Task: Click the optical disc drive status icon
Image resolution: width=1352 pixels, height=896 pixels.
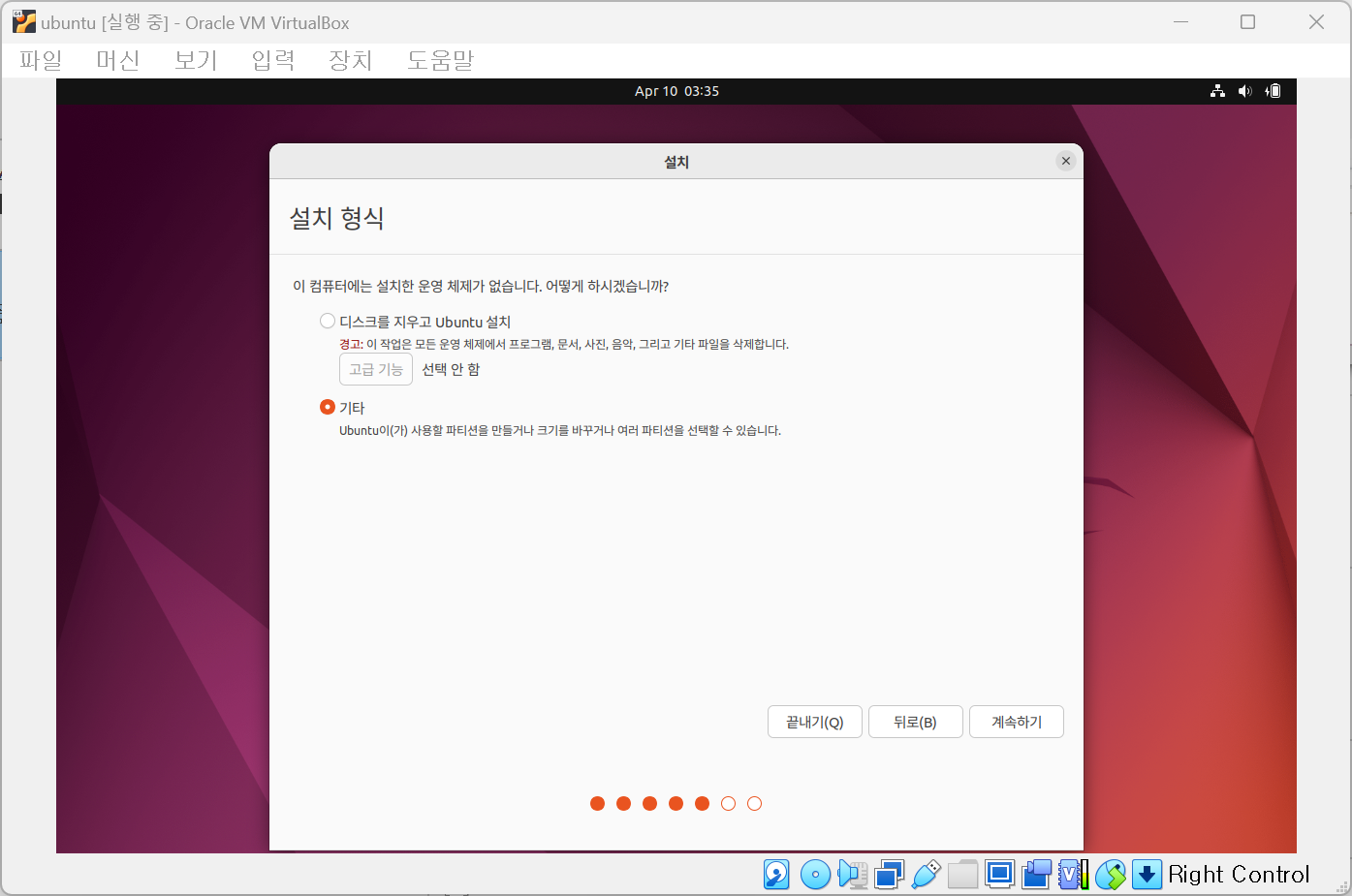Action: pos(815,875)
